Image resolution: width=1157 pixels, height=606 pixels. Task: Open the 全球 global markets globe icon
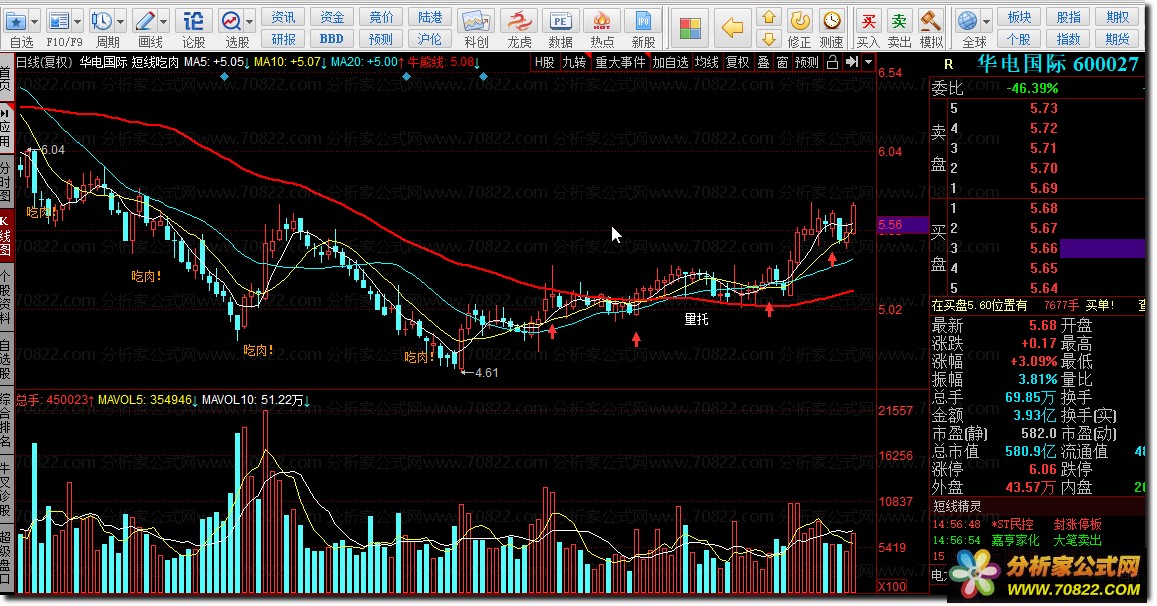967,21
